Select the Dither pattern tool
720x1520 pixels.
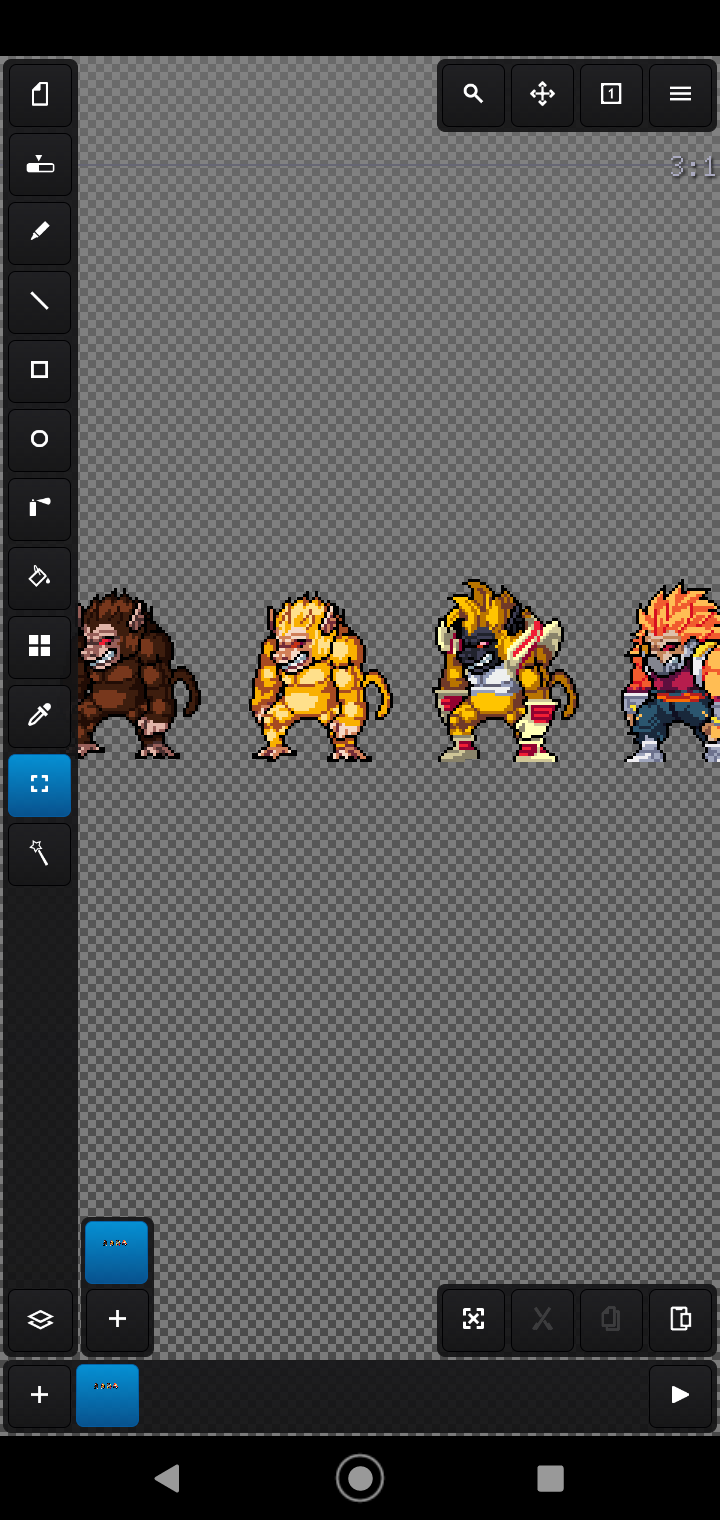(40, 647)
